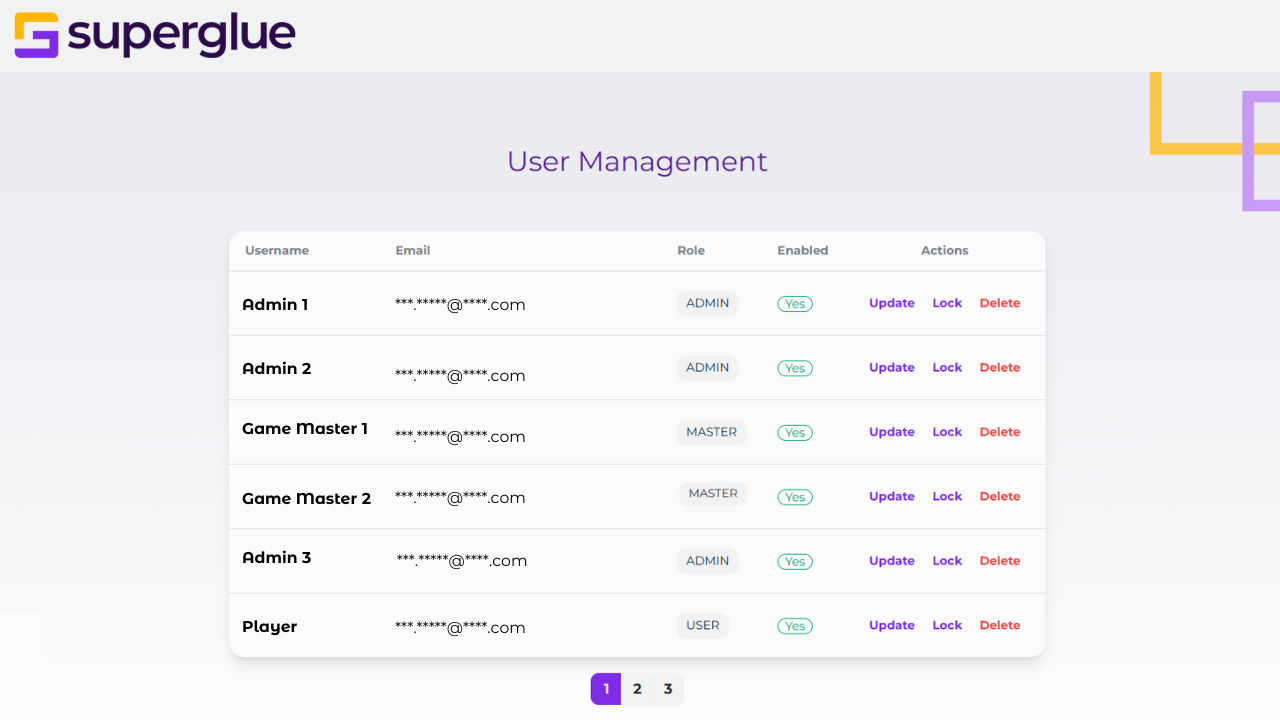Delete the Admin 1 user
This screenshot has height=720, width=1280.
(x=1000, y=303)
